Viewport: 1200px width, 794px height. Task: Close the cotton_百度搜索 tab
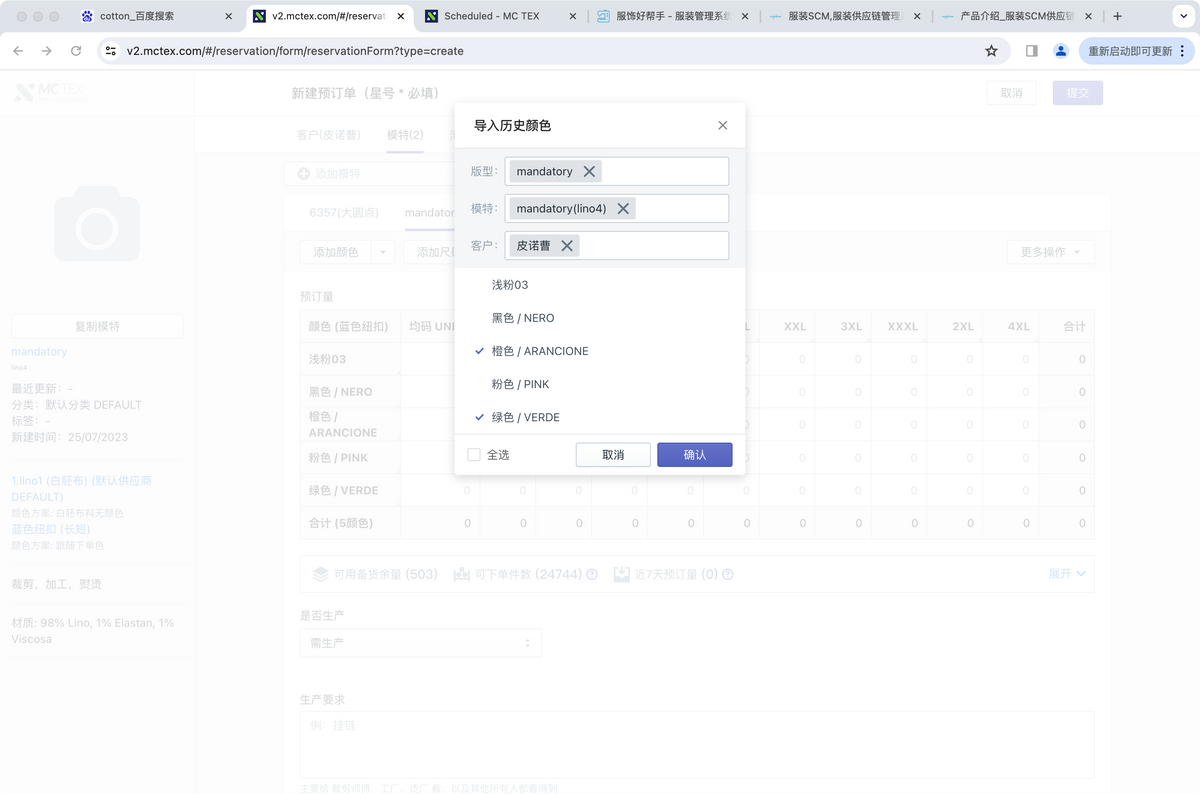tap(228, 16)
